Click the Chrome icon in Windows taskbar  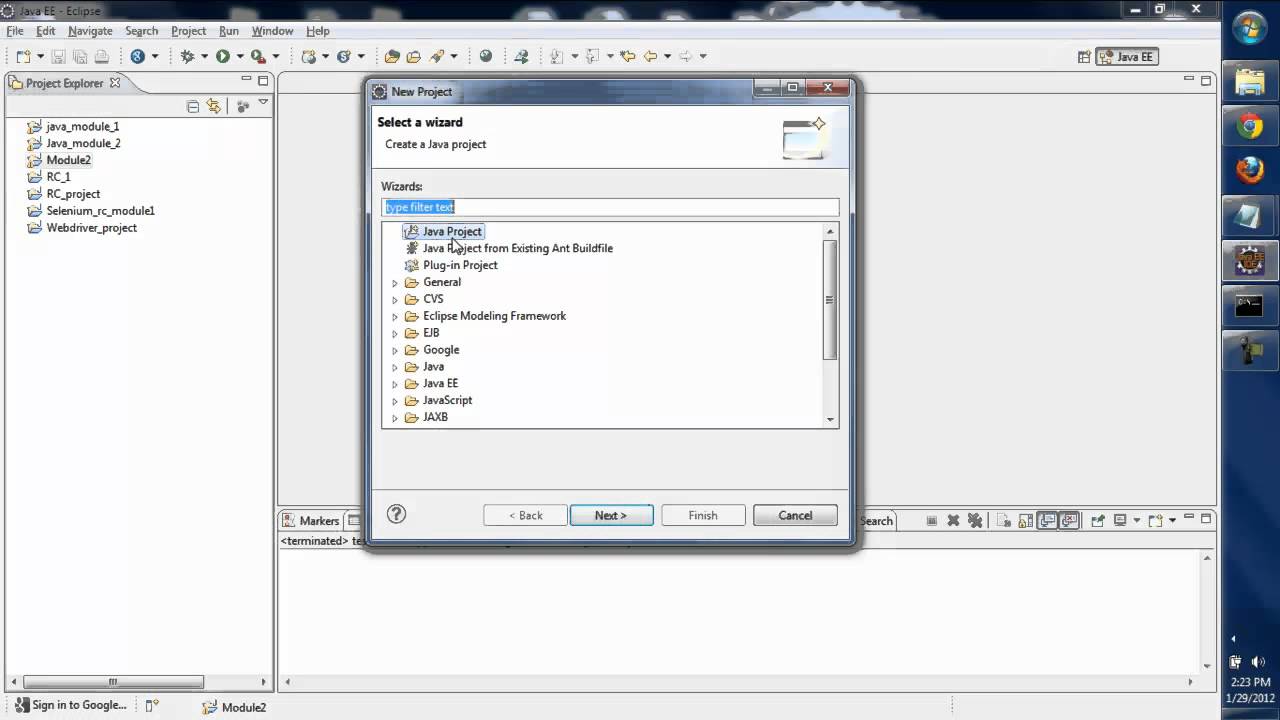coord(1249,127)
